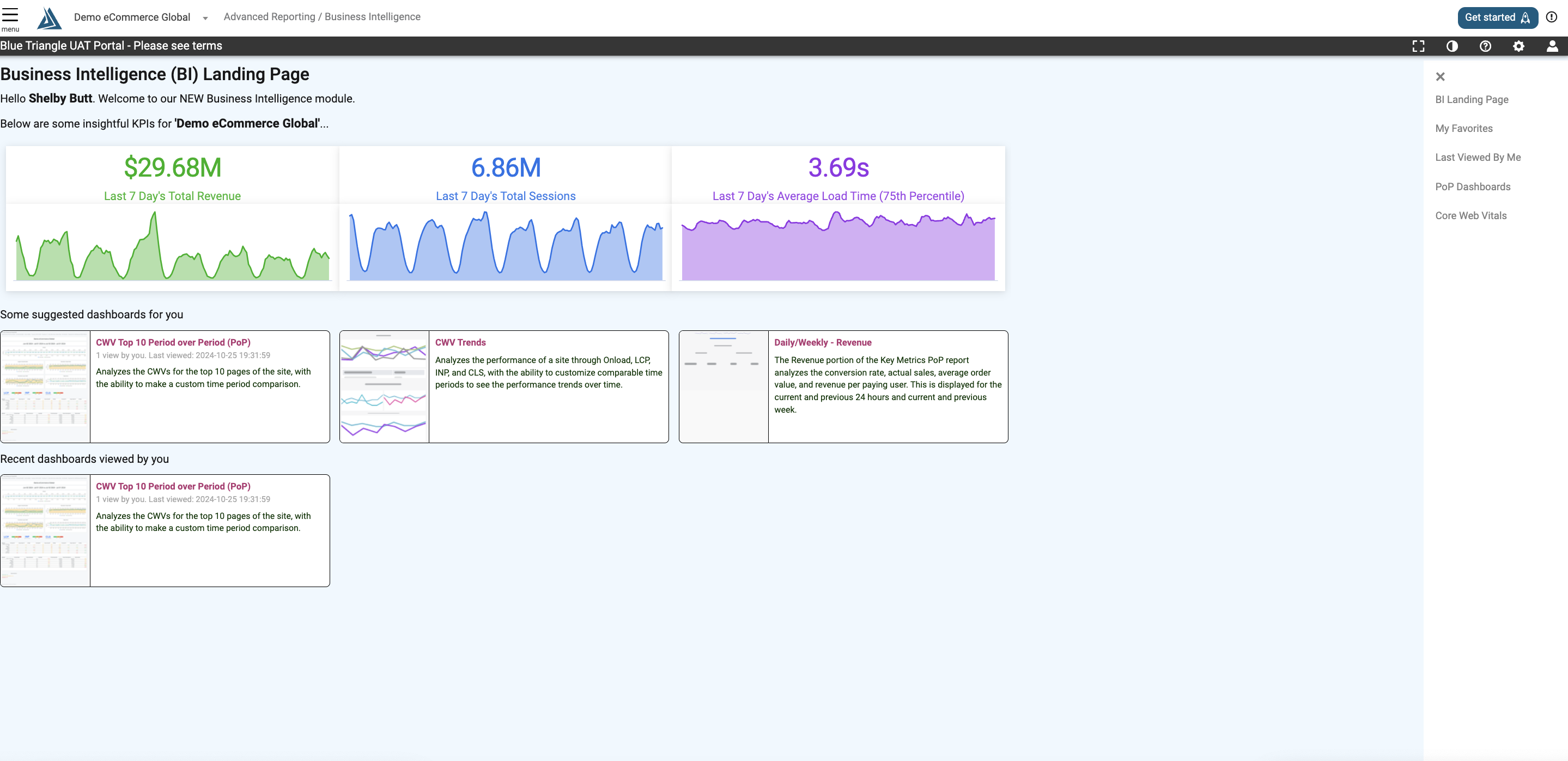Click the Advanced Reporting / Business Intelligence breadcrumb
1568x761 pixels.
tap(322, 17)
